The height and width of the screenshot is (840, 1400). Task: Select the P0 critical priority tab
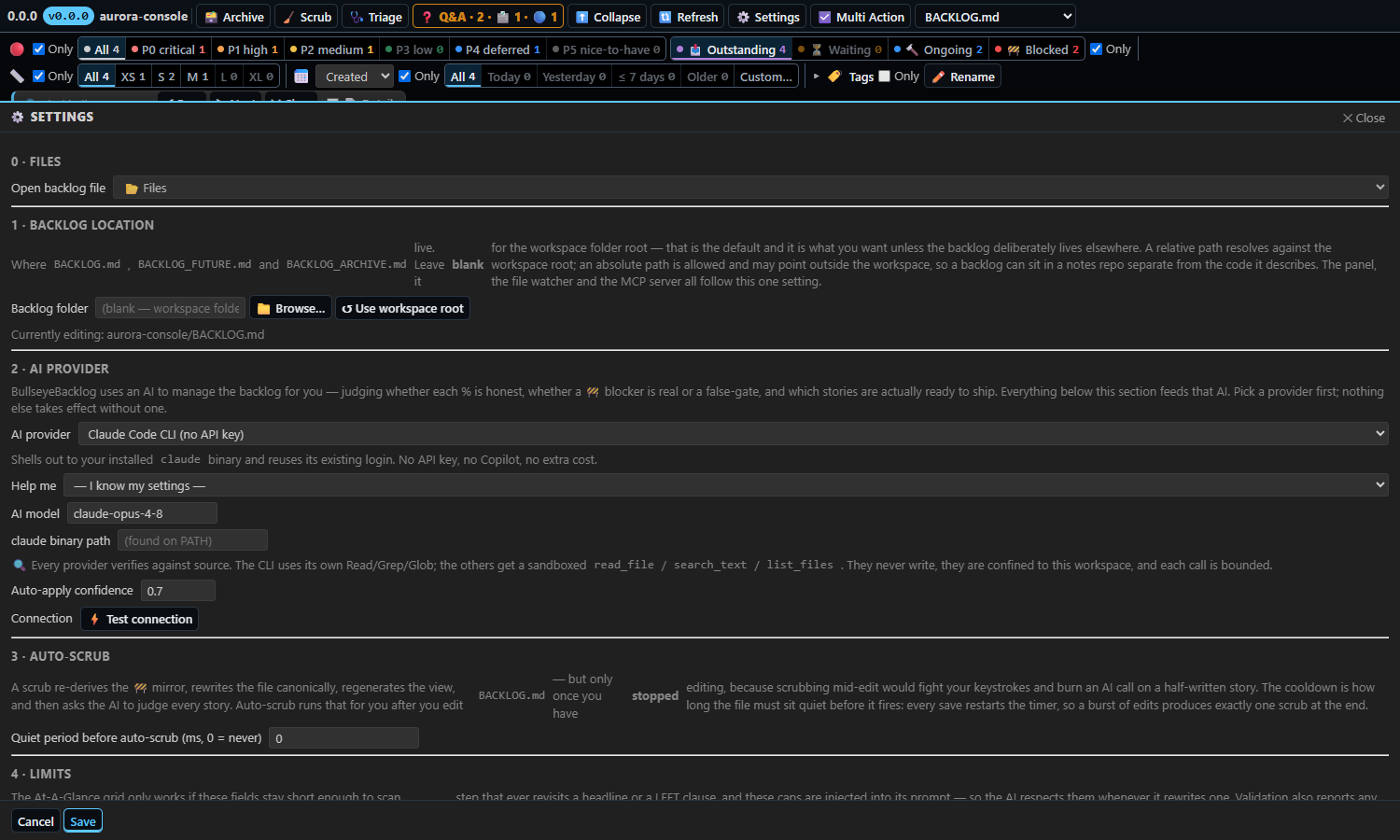coord(168,49)
